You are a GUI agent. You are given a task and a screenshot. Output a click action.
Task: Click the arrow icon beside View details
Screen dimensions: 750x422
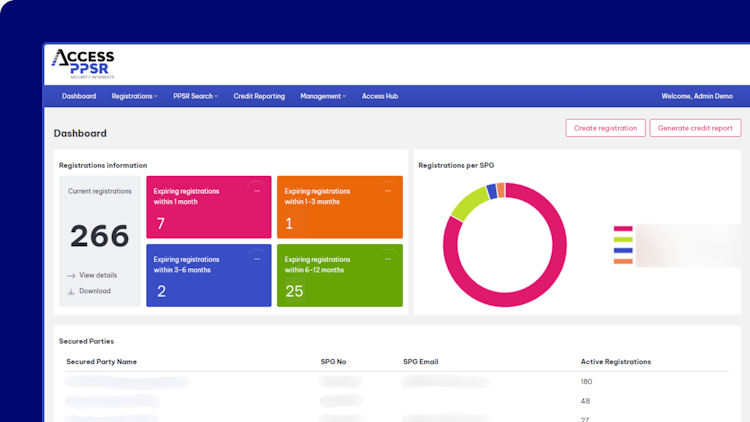tap(71, 276)
